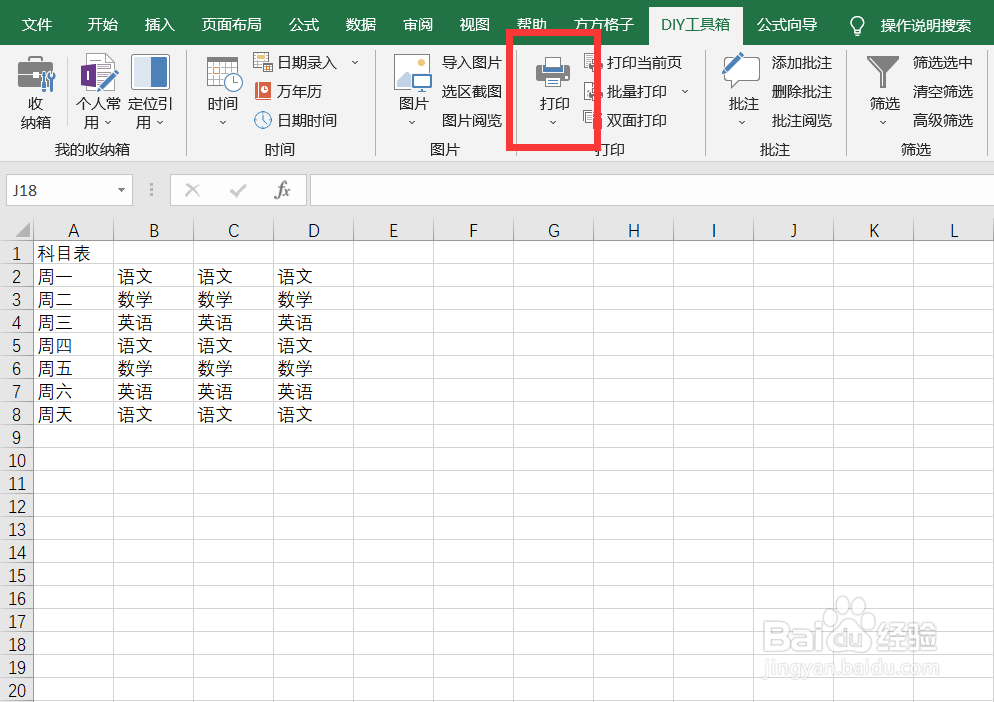This screenshot has width=994, height=702.
Task: Click the lightbulb 操作说明搜索 icon
Action: click(x=857, y=25)
